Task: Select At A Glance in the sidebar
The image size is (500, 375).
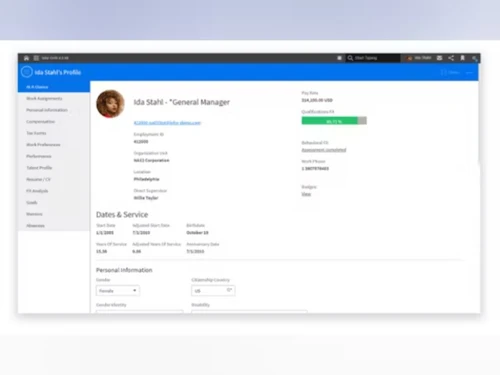Action: tap(54, 87)
